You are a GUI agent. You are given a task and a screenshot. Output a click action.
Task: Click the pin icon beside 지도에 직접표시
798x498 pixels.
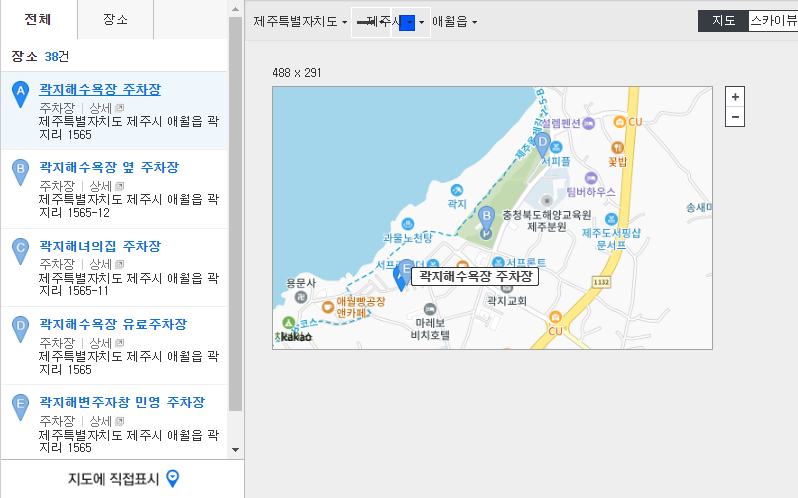[x=173, y=478]
